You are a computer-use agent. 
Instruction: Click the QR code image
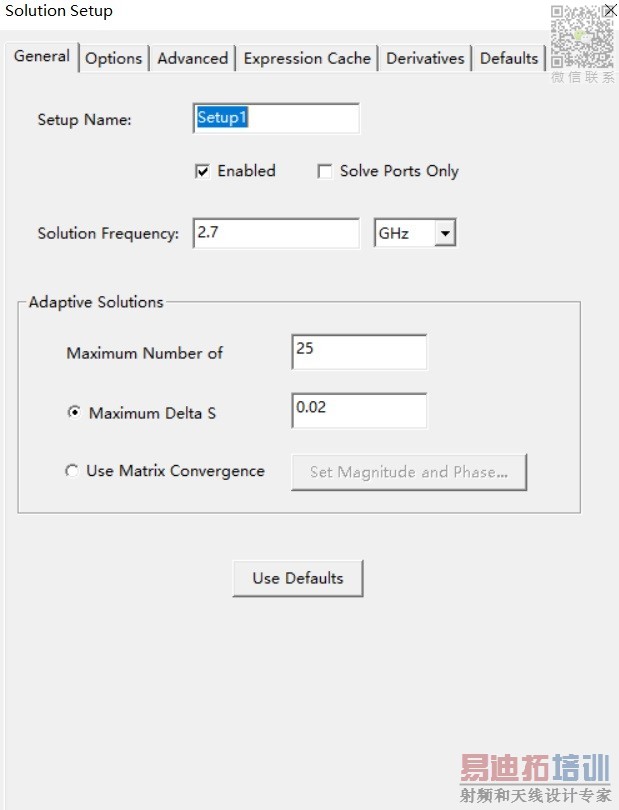tap(585, 35)
